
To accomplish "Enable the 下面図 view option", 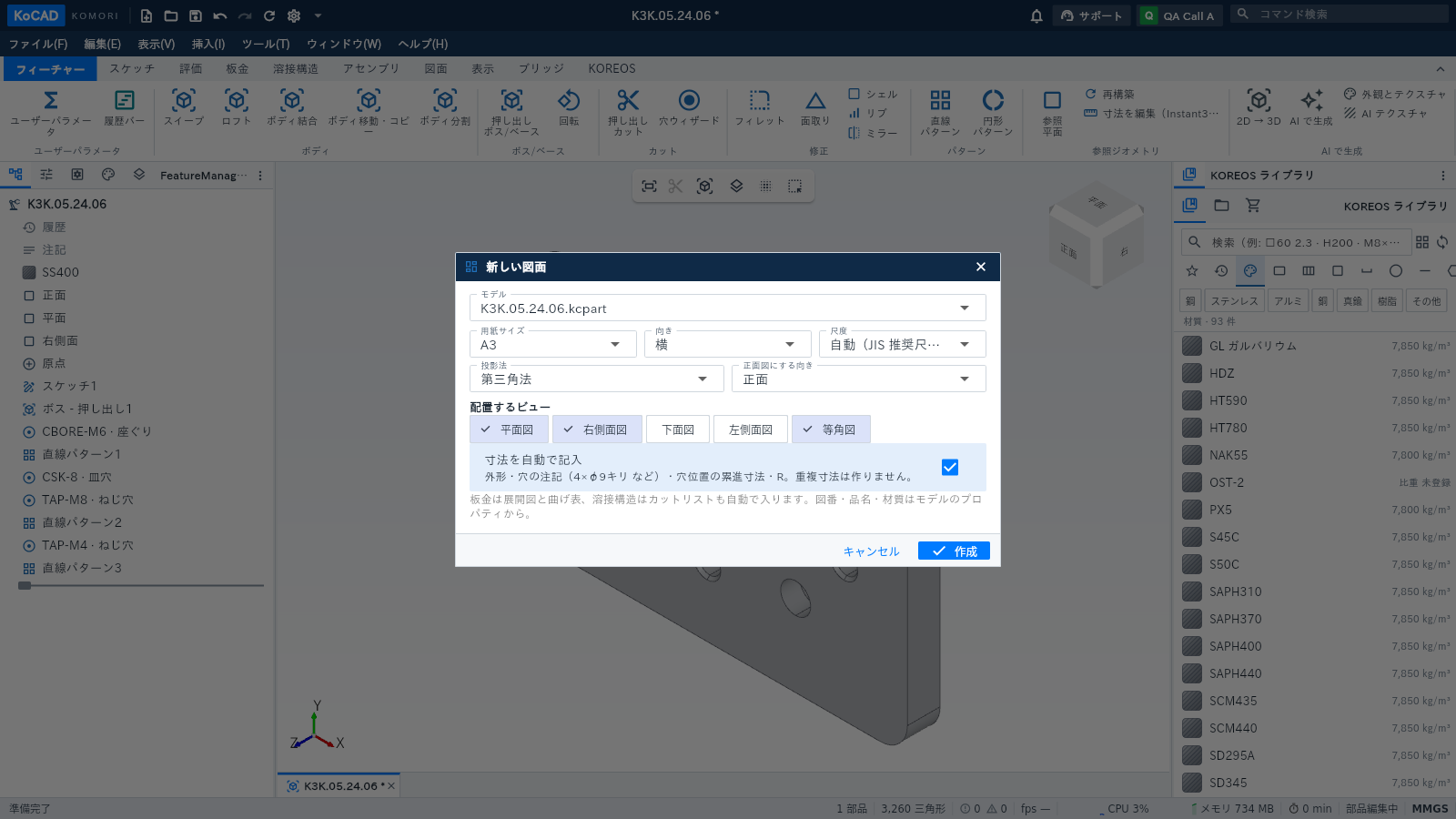I will 678,430.
